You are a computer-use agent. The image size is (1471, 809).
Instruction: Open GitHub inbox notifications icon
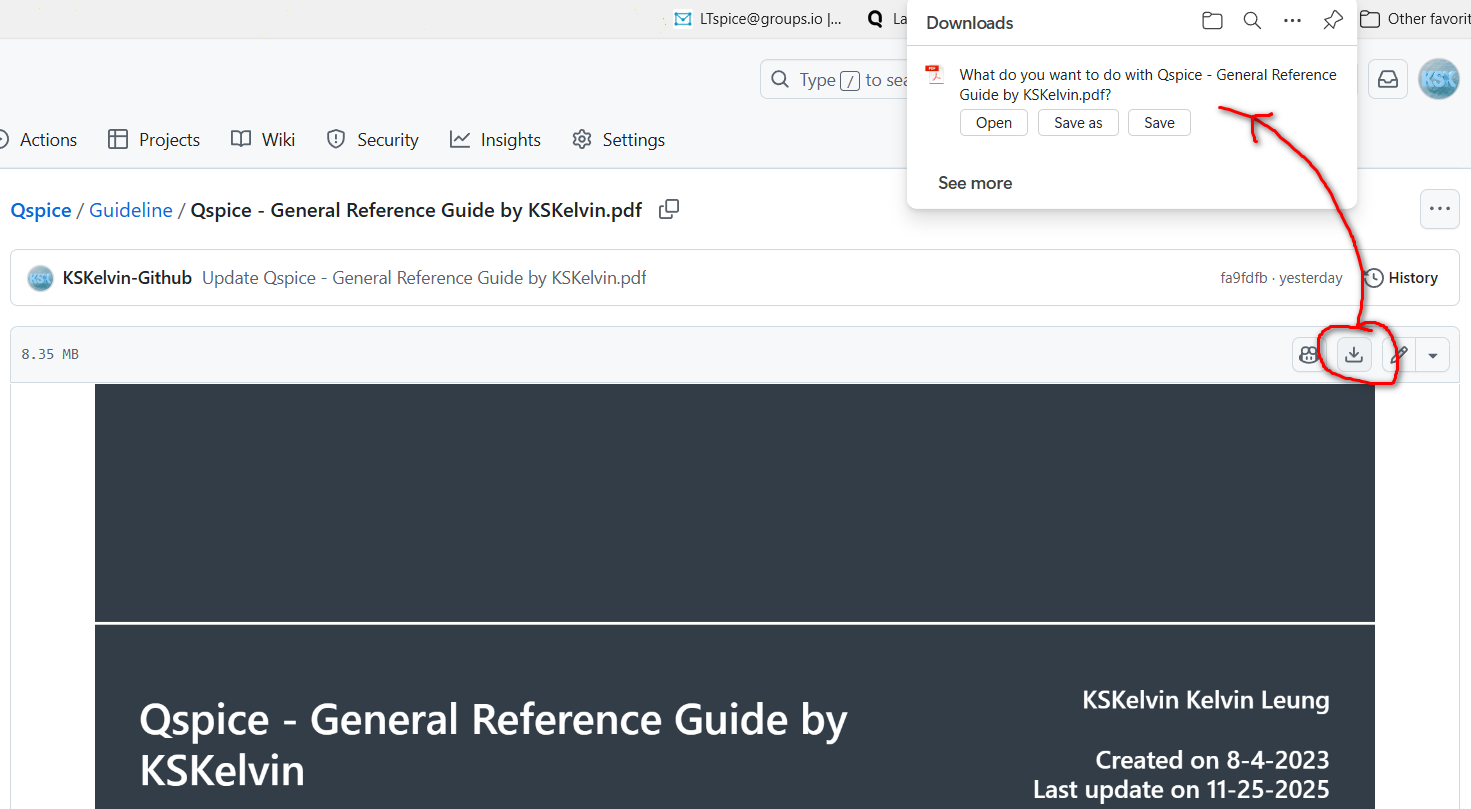pos(1388,80)
